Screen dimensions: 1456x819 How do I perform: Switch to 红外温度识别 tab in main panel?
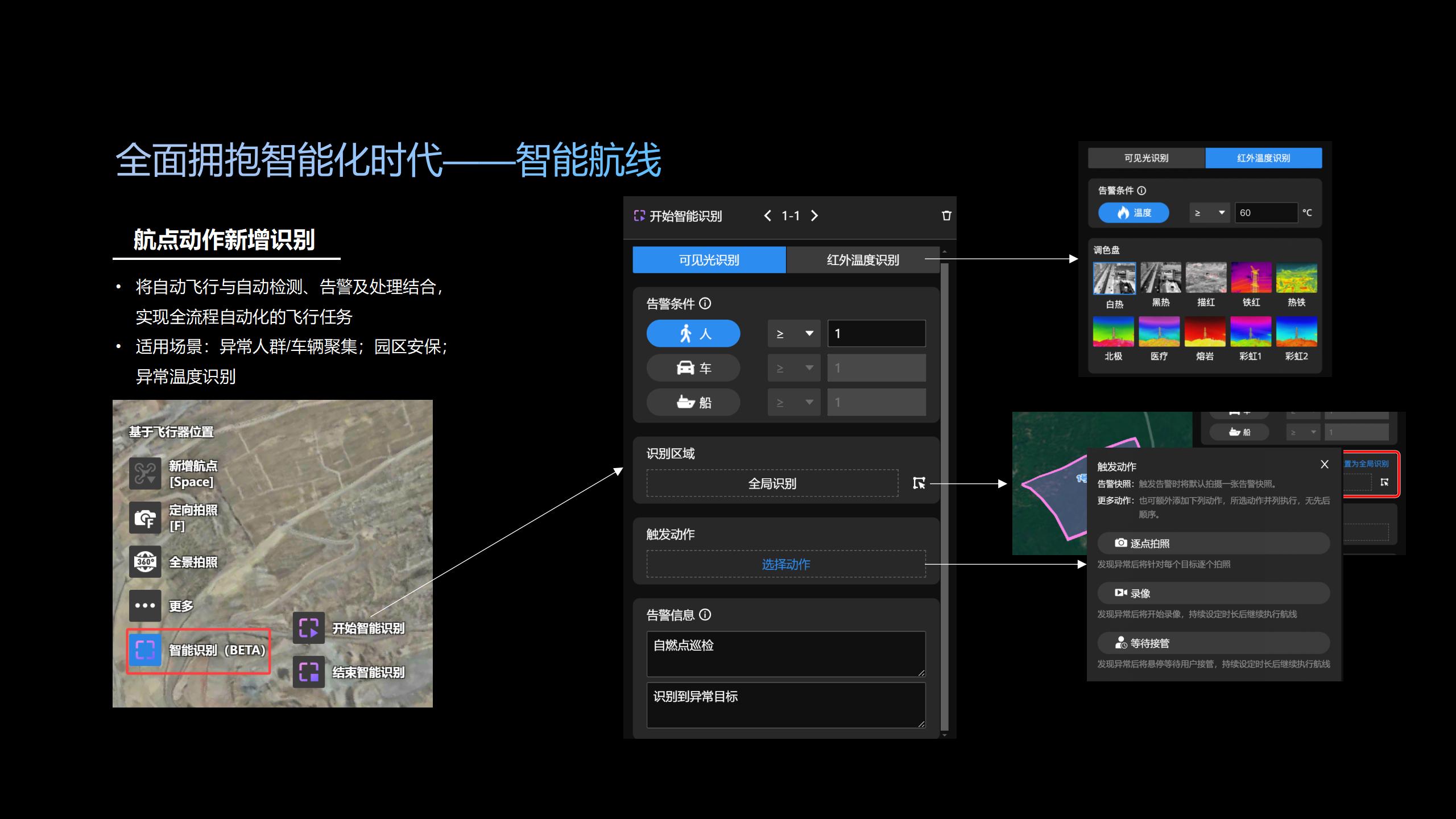(862, 260)
